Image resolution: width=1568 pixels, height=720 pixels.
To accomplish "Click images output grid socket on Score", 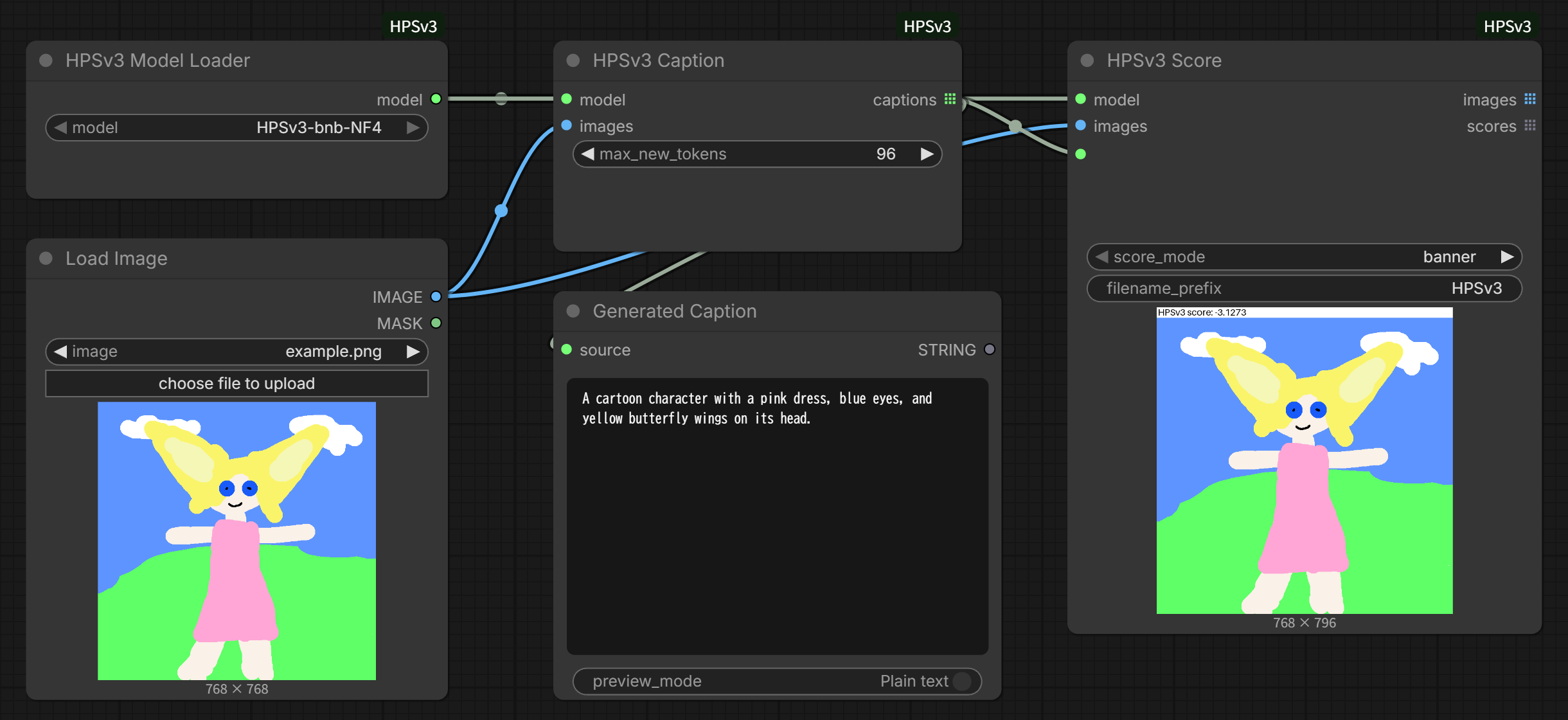I will point(1530,99).
